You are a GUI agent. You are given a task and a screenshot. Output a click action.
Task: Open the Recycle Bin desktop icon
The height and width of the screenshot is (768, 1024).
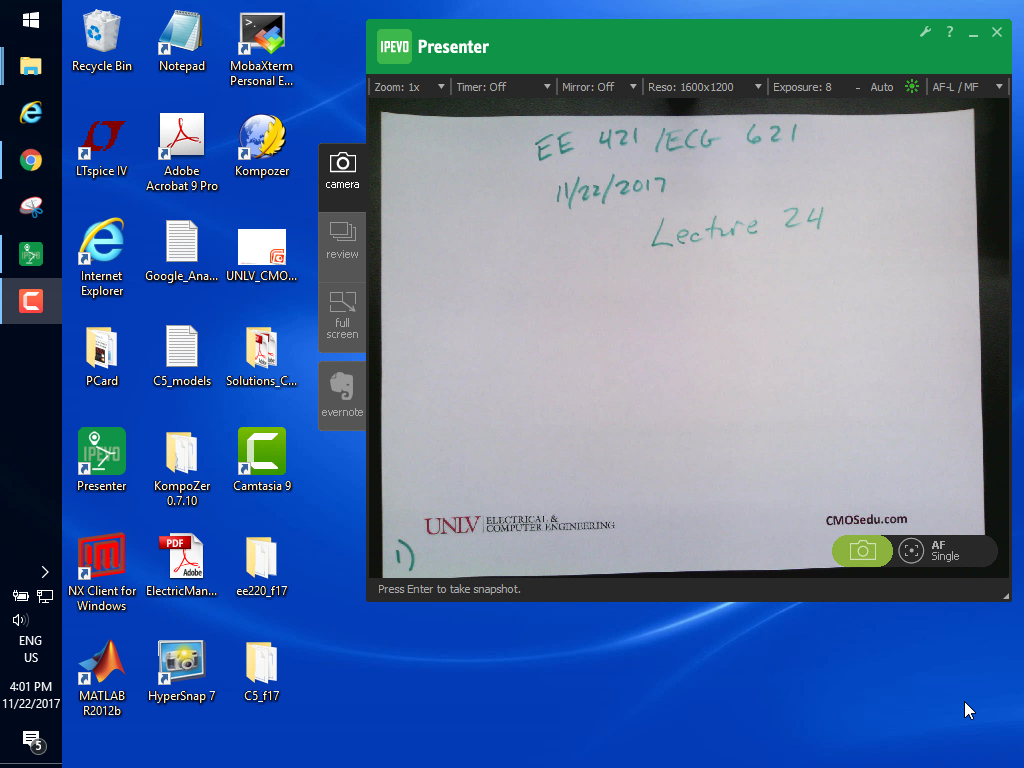(x=101, y=40)
